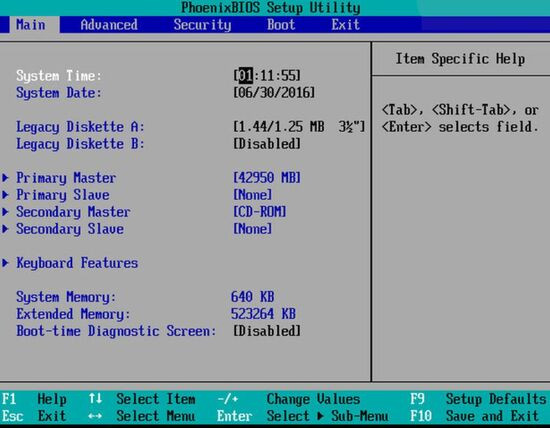Open the Keyboard Features sub-menu label
The height and width of the screenshot is (428, 550).
77,263
